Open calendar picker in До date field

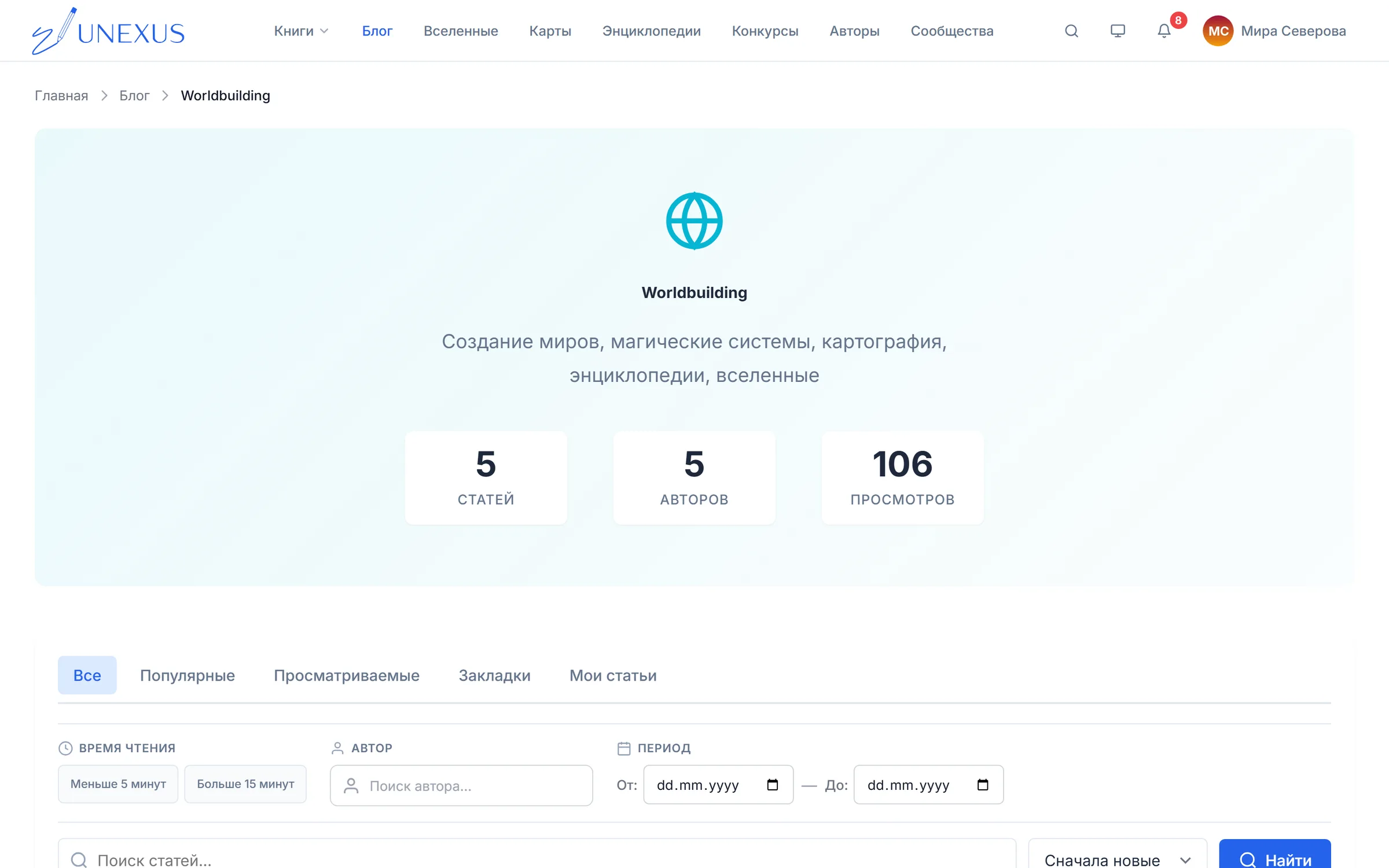pos(982,785)
